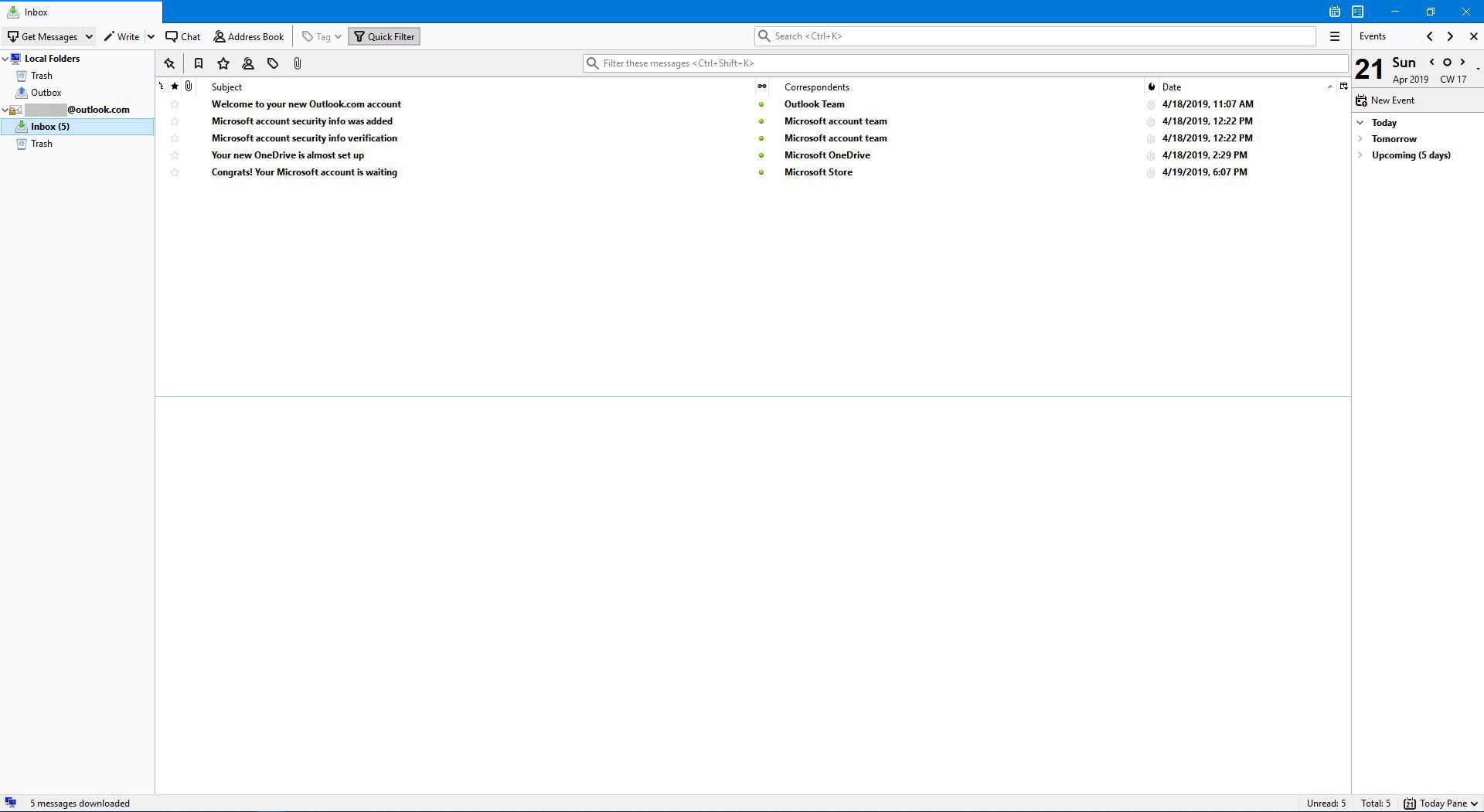Star the Congrats Microsoft account message
This screenshot has width=1484, height=812.
(175, 172)
